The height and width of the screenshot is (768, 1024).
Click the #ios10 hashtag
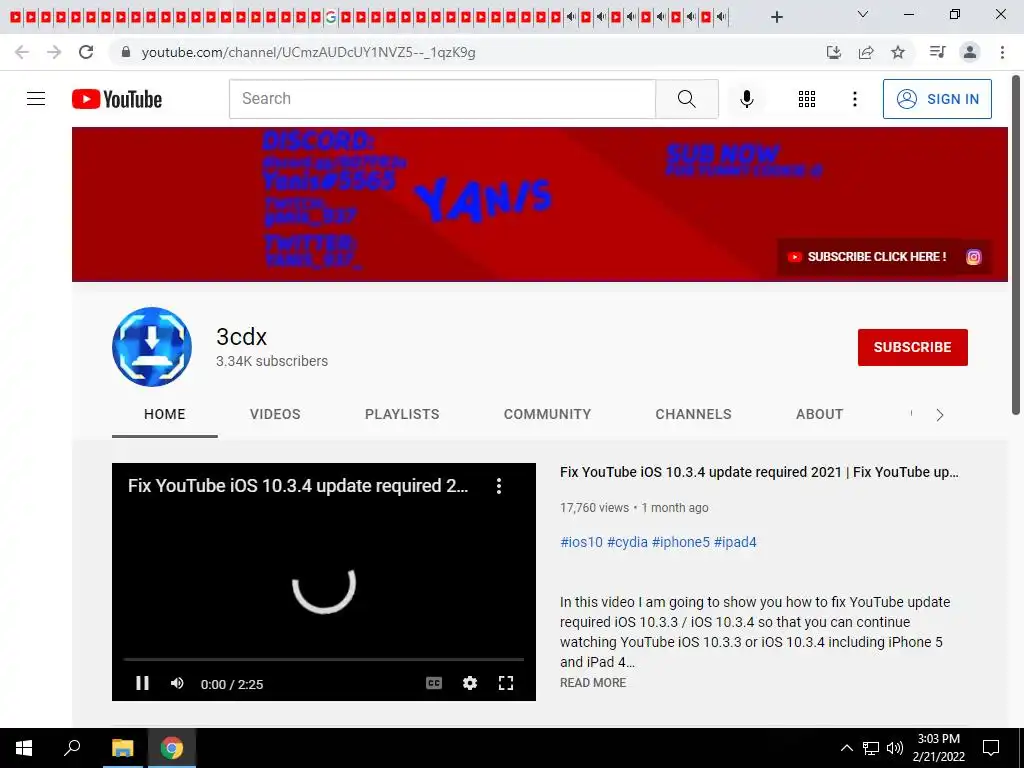(581, 542)
